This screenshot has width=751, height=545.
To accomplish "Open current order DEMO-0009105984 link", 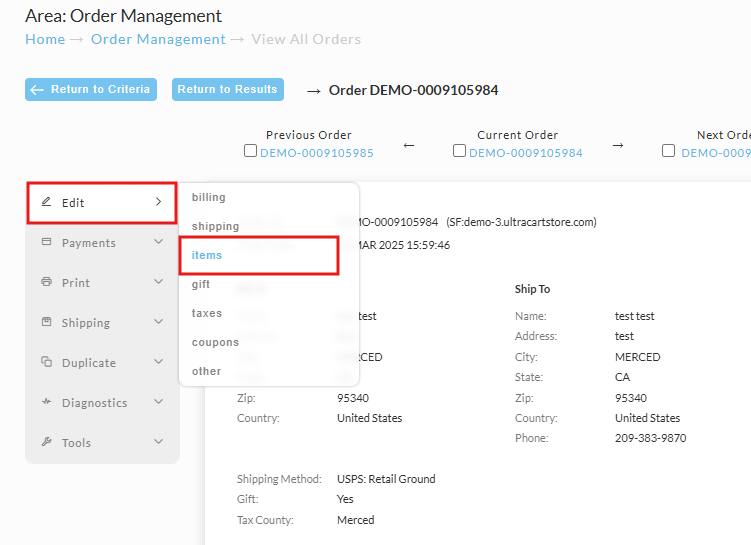I will tap(525, 153).
